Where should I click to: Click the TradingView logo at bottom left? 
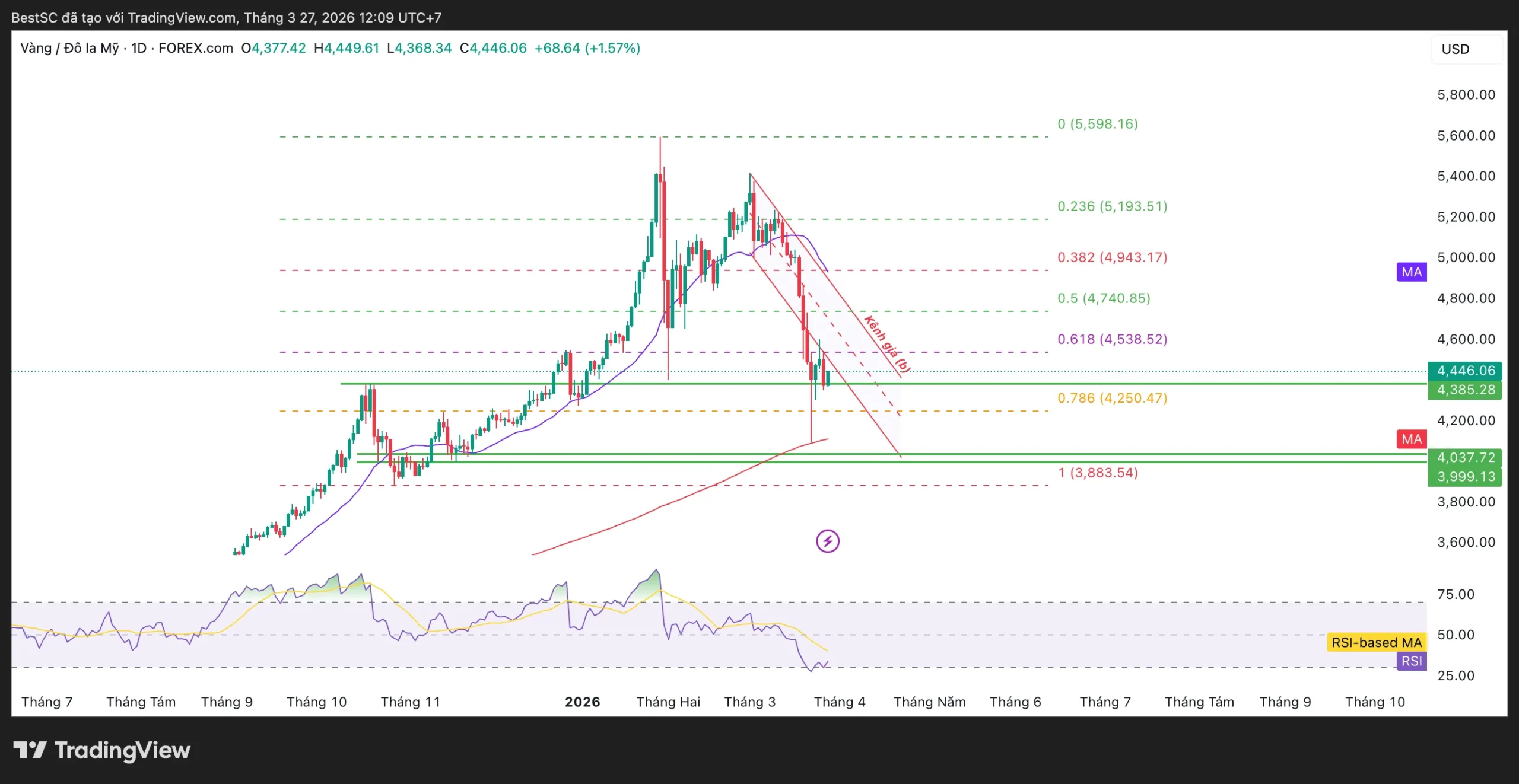point(101,750)
